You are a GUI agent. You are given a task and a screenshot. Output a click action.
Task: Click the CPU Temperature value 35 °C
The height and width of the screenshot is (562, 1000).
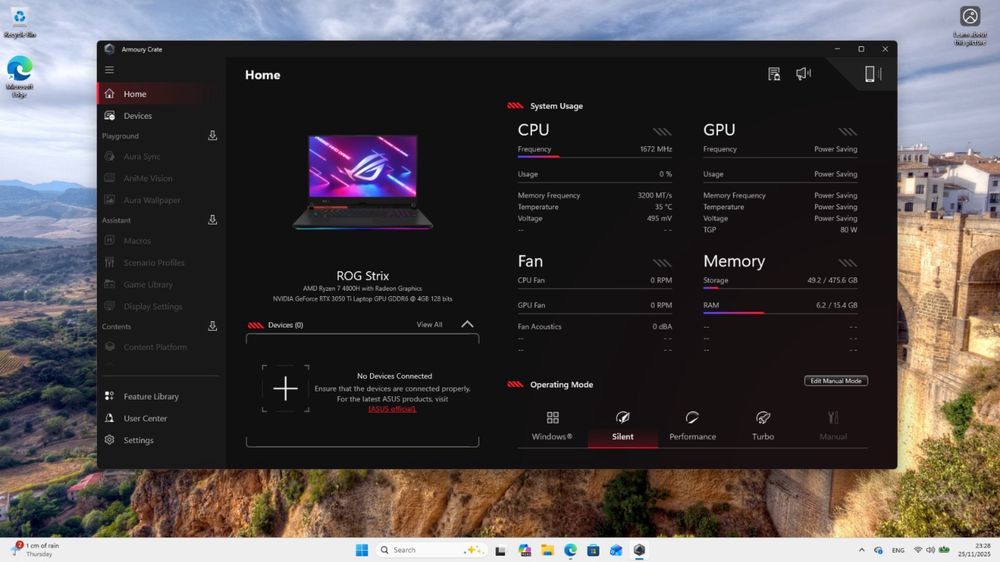coord(663,207)
